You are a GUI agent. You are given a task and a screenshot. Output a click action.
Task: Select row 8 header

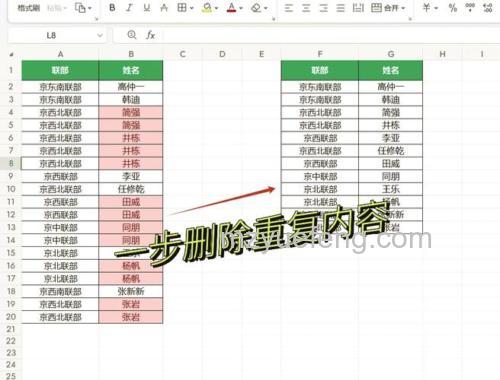pyautogui.click(x=11, y=163)
